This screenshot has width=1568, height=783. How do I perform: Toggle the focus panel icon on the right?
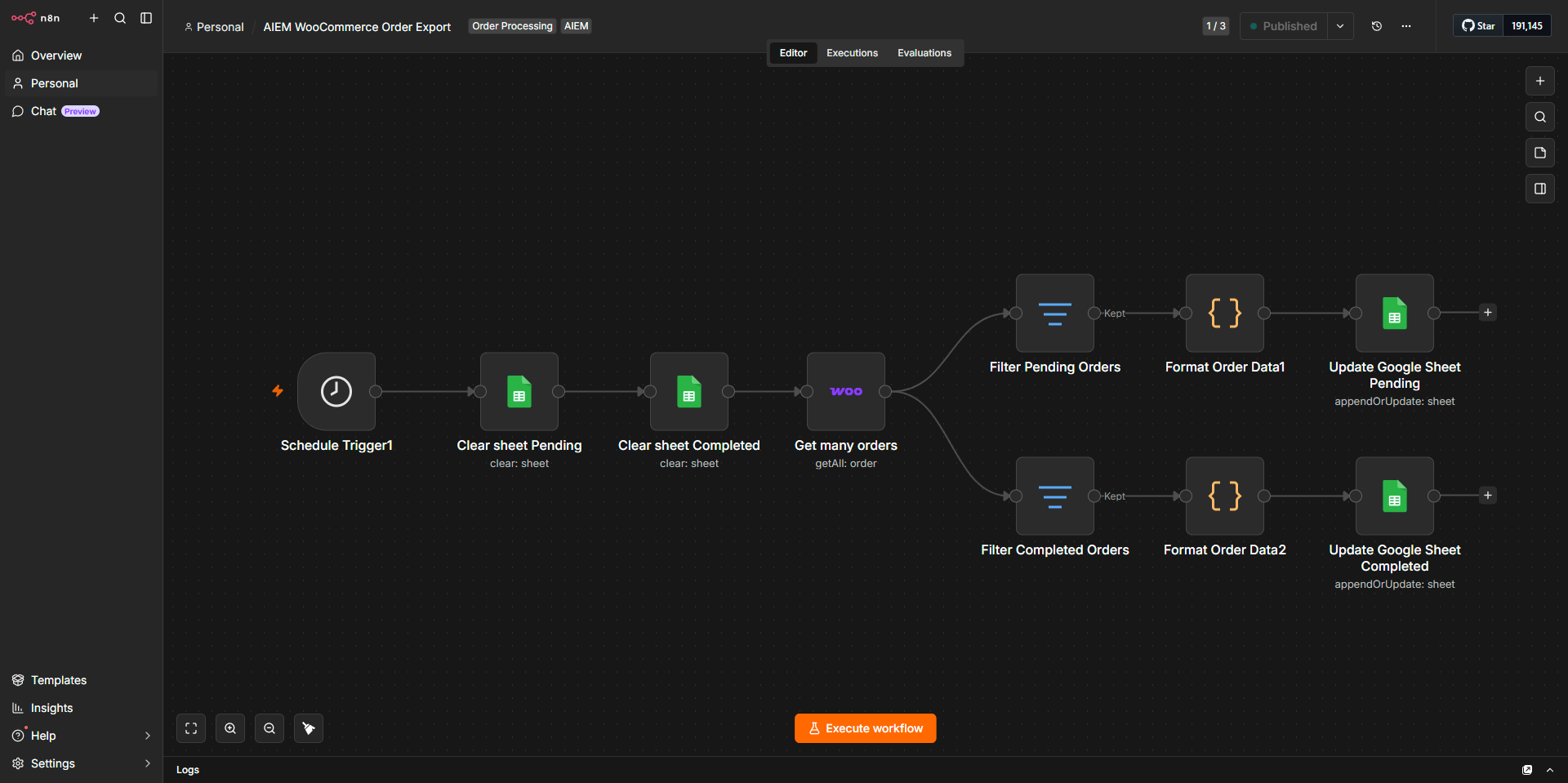pyautogui.click(x=1540, y=189)
